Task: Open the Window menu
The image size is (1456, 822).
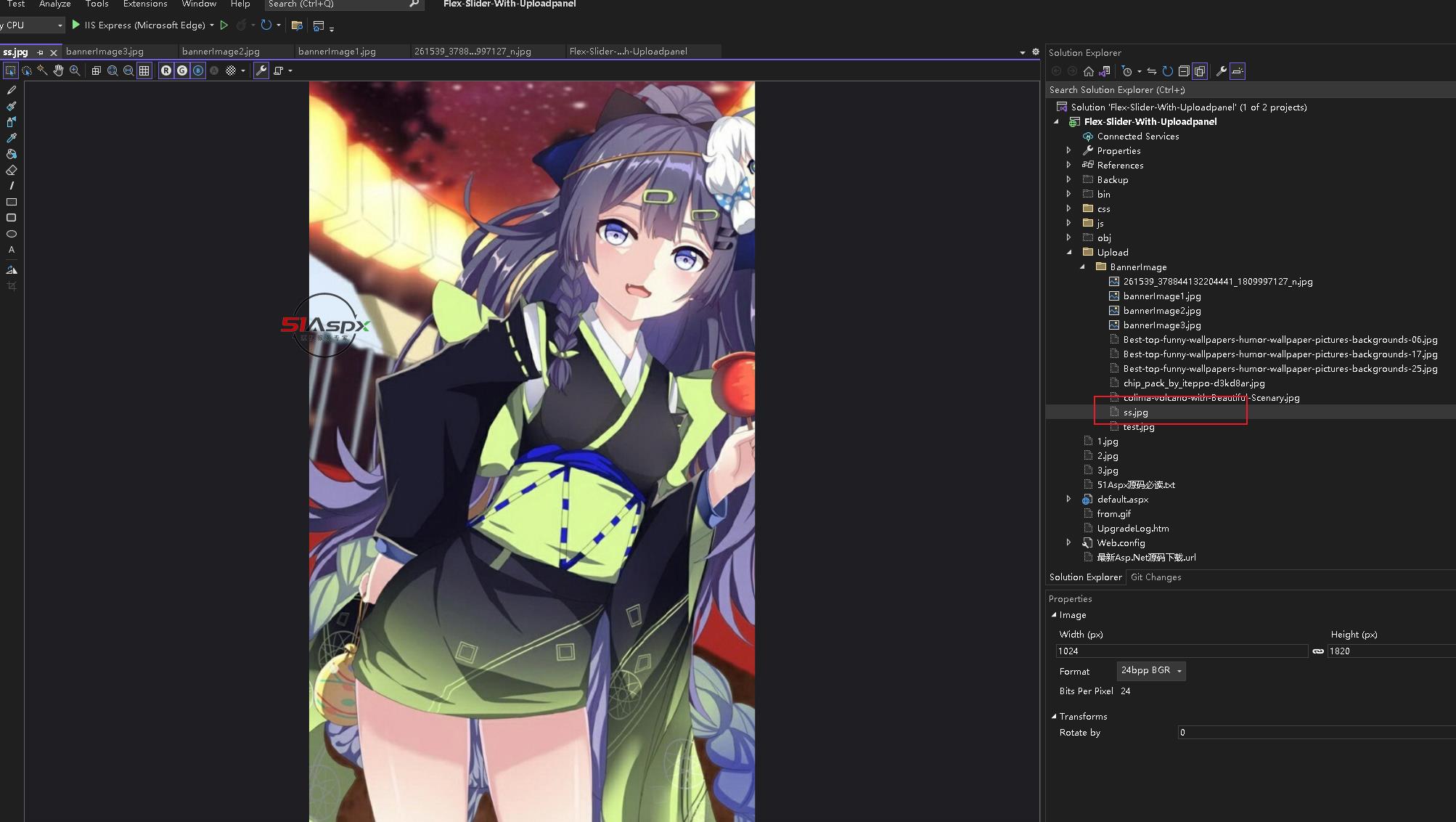Action: coord(199,4)
